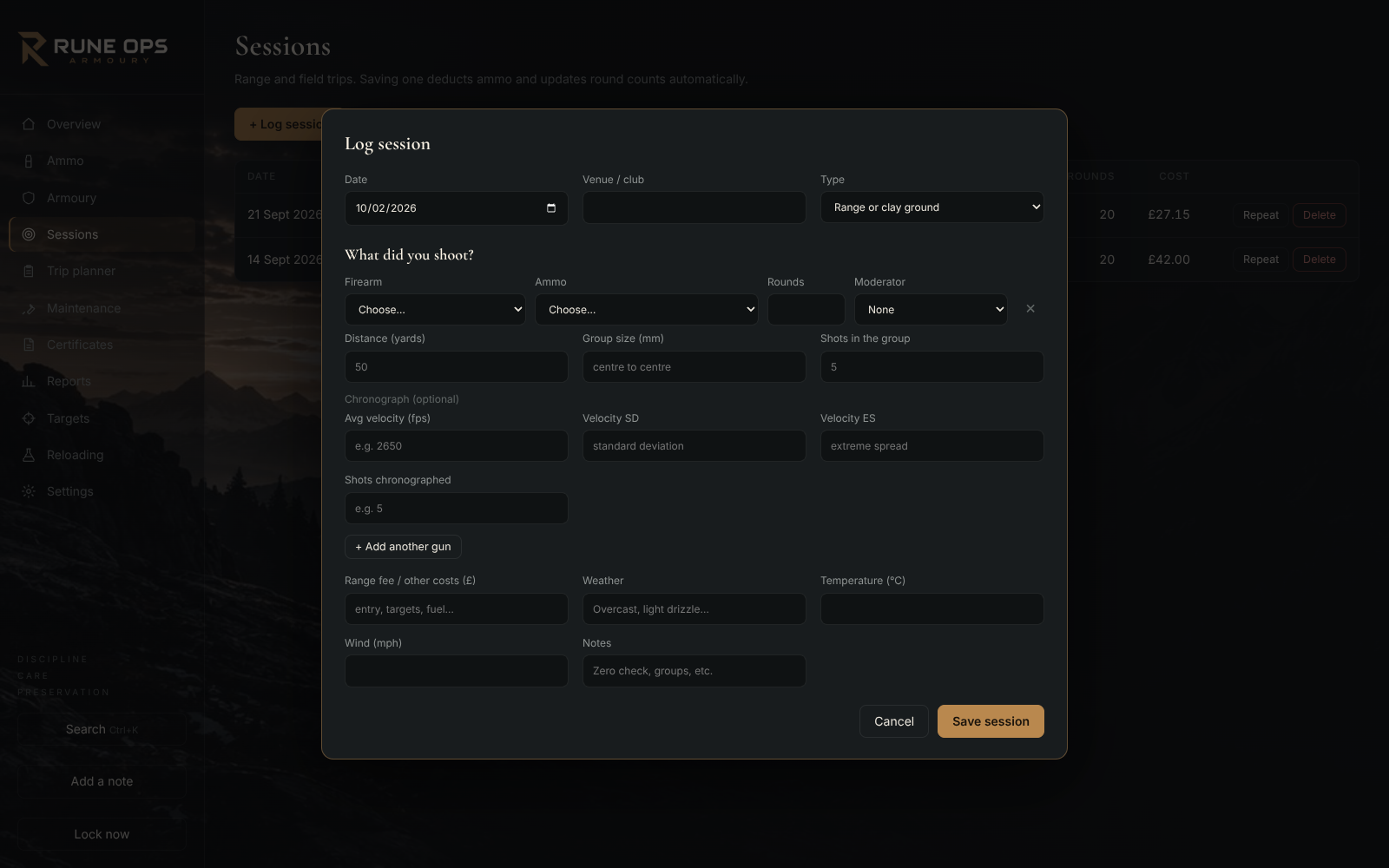The width and height of the screenshot is (1389, 868).
Task: Open the Ammo Choose dropdown
Action: (x=647, y=310)
